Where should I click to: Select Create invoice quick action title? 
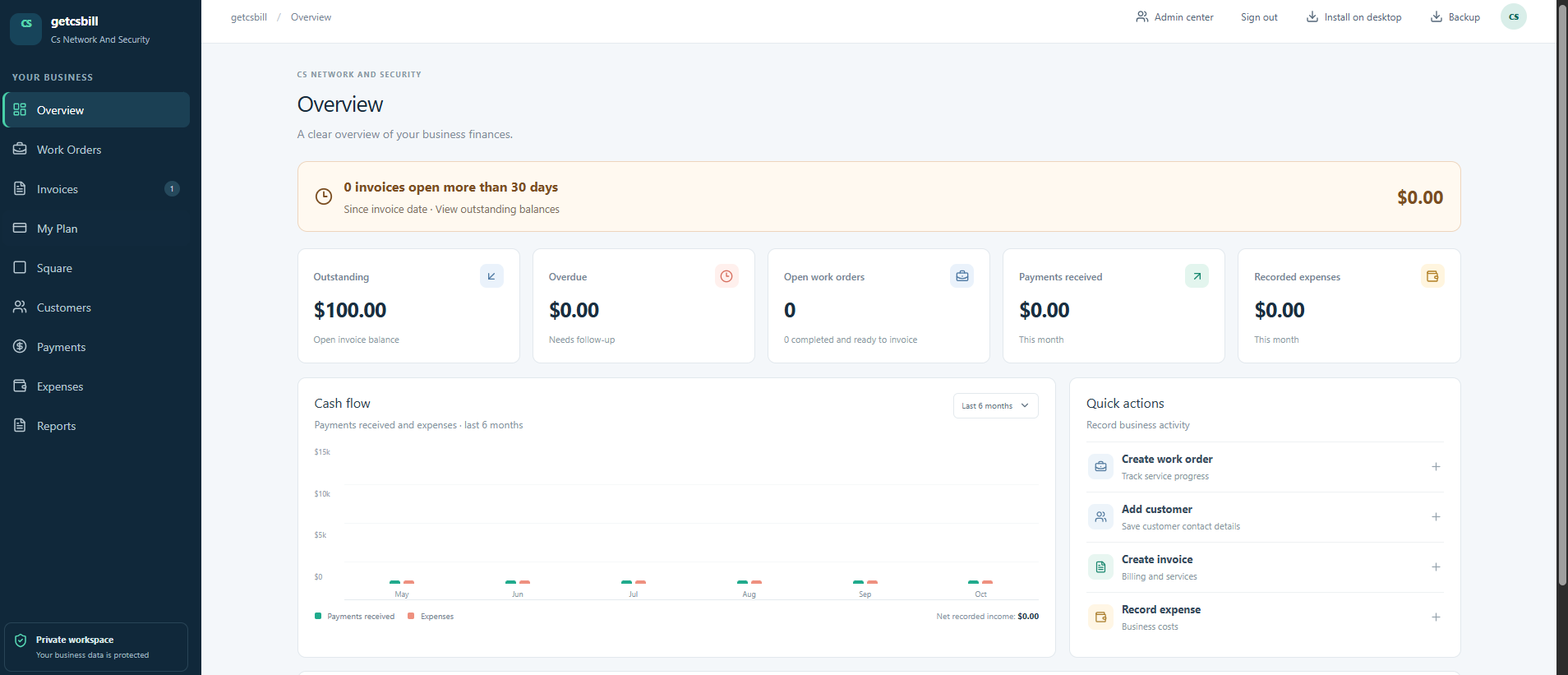(1157, 559)
